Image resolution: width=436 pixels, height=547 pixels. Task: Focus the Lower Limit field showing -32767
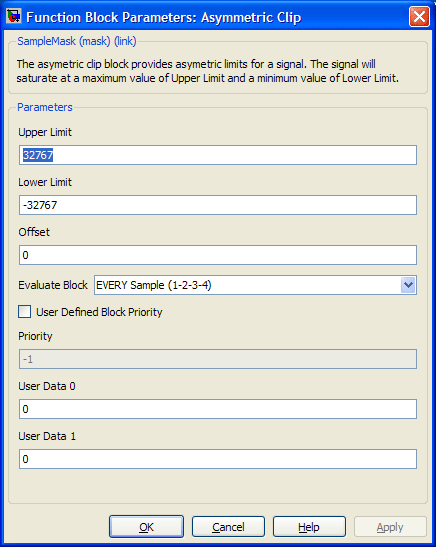(218, 205)
